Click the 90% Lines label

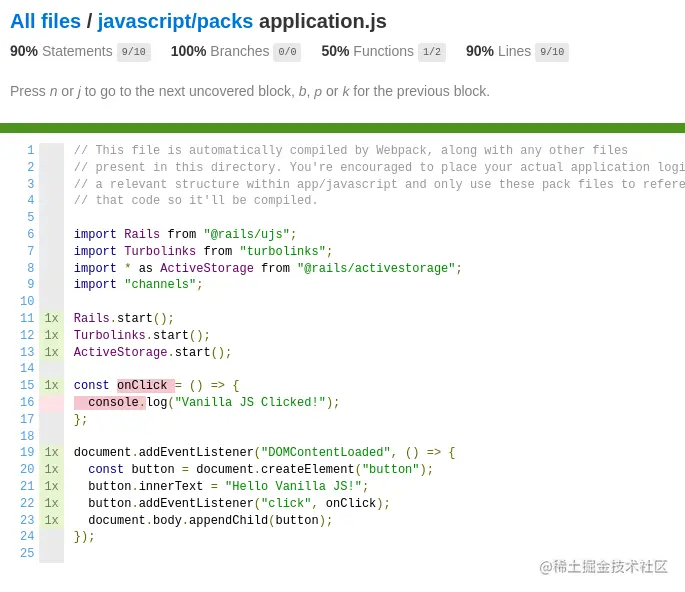click(x=498, y=52)
